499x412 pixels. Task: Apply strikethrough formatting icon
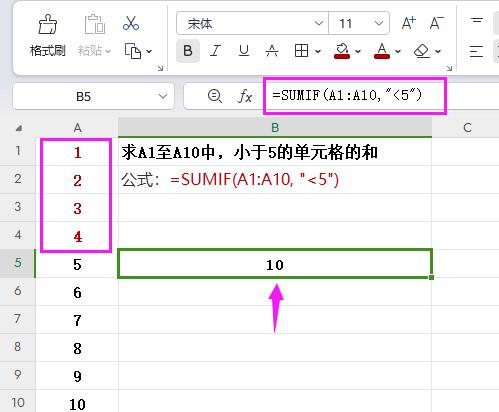272,51
